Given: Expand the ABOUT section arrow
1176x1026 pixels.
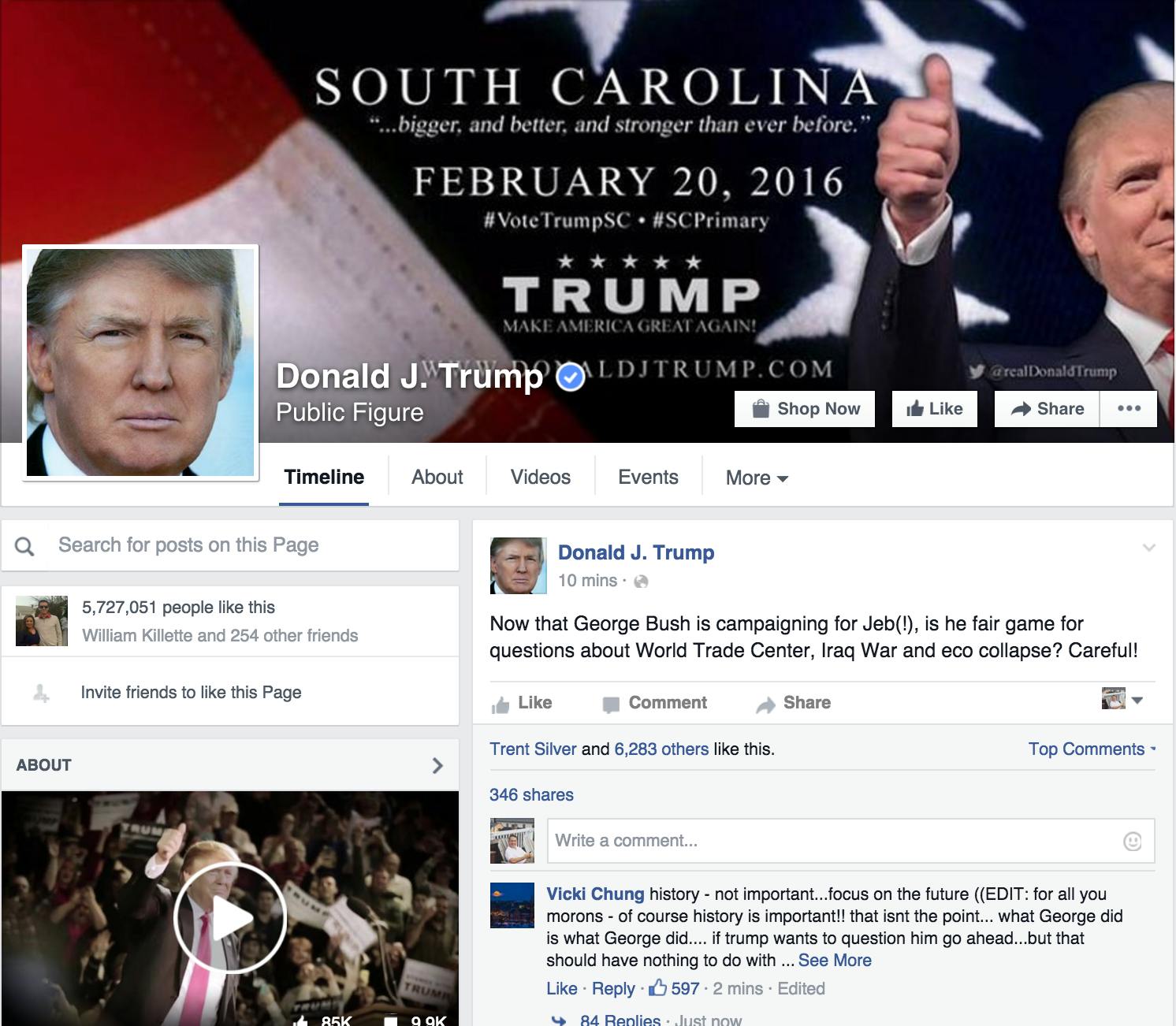Looking at the screenshot, I should pyautogui.click(x=438, y=765).
